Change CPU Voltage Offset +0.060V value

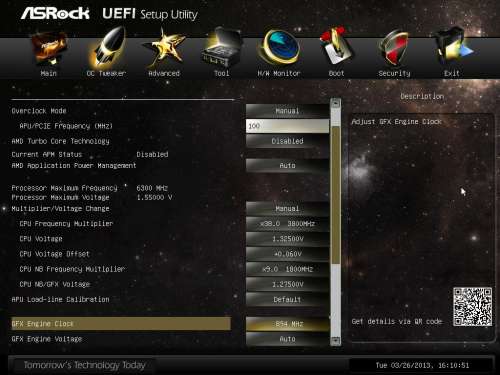pos(287,254)
